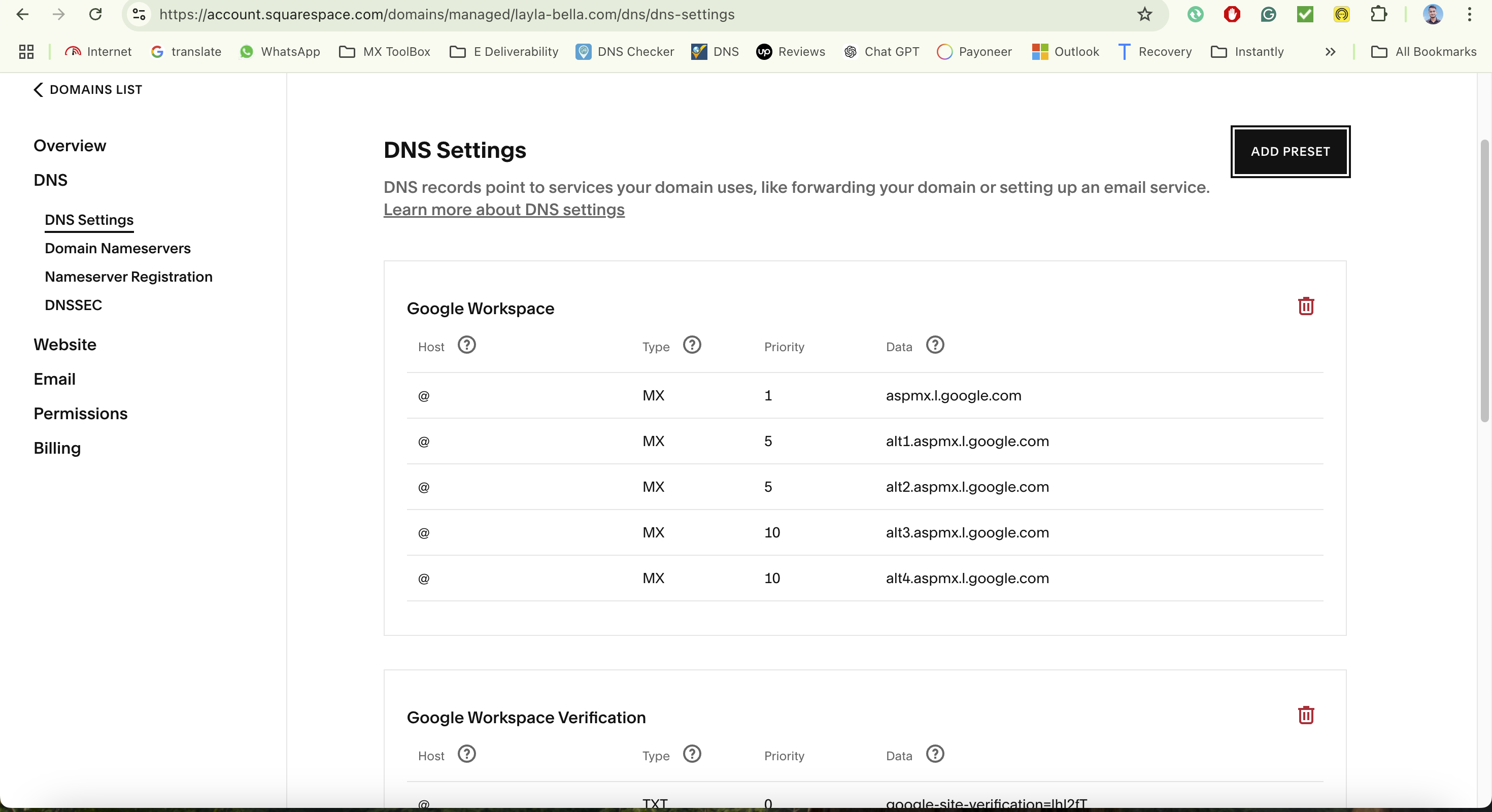Open the Extensions puzzle piece menu
The height and width of the screenshot is (812, 1492).
(x=1378, y=15)
